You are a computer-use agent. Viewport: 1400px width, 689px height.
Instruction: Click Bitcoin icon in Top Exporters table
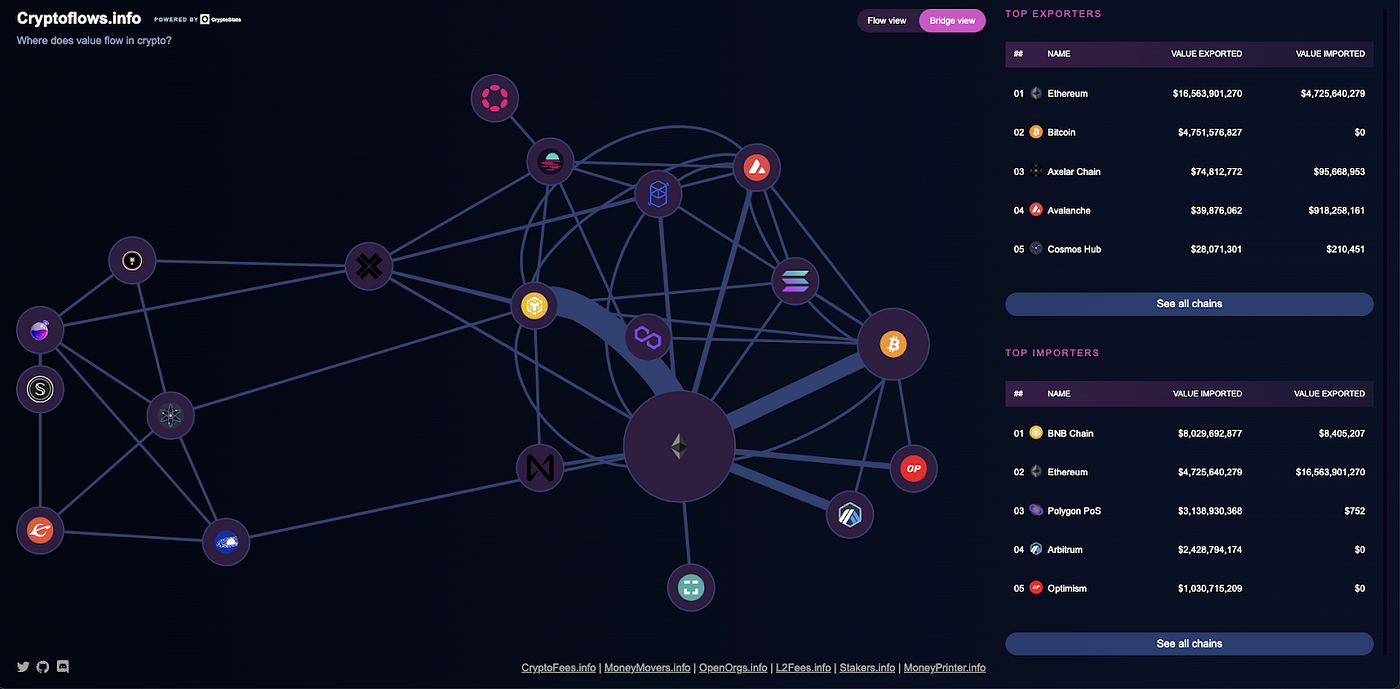(1036, 132)
